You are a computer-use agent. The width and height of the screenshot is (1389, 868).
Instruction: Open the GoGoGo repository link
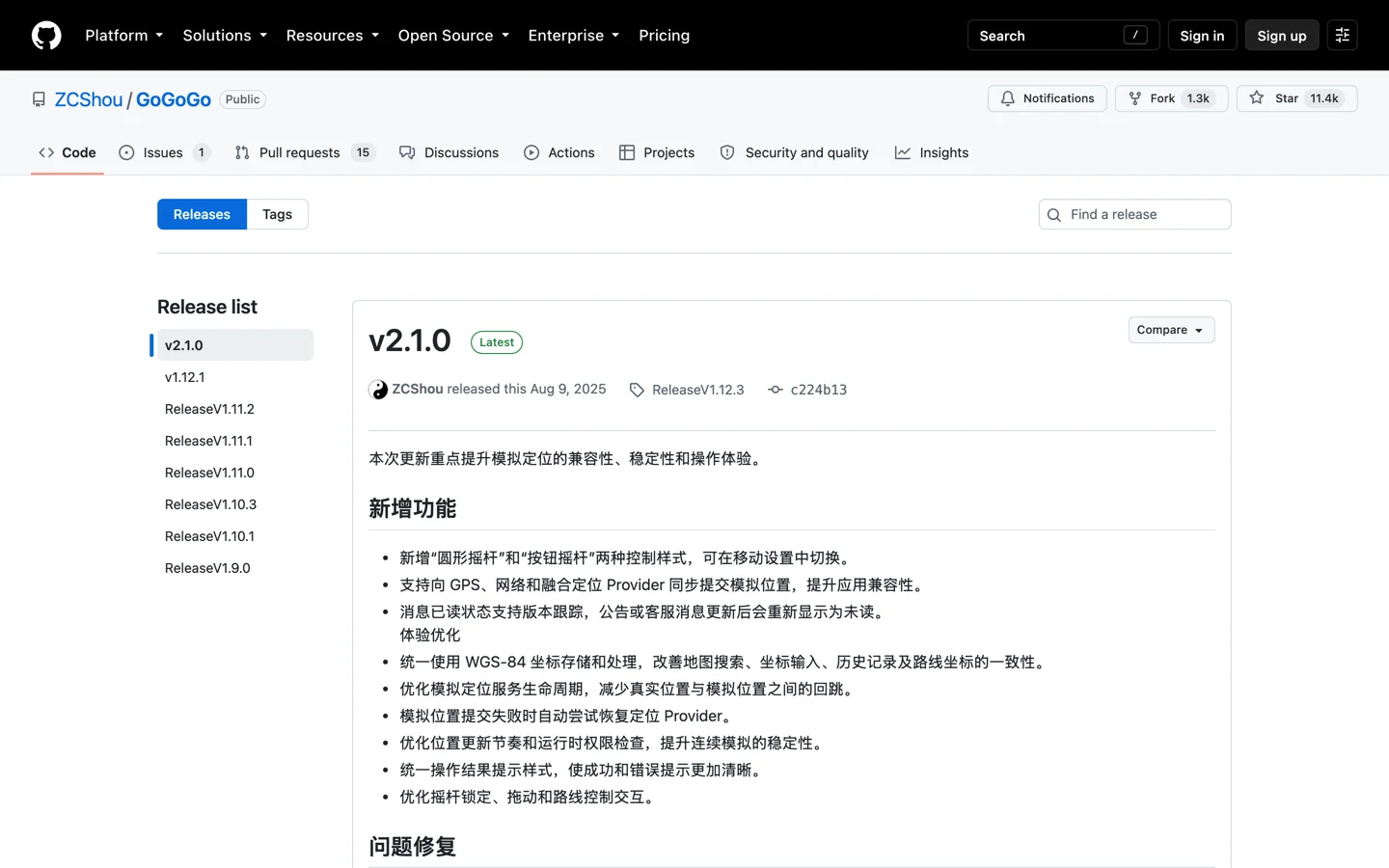[174, 99]
